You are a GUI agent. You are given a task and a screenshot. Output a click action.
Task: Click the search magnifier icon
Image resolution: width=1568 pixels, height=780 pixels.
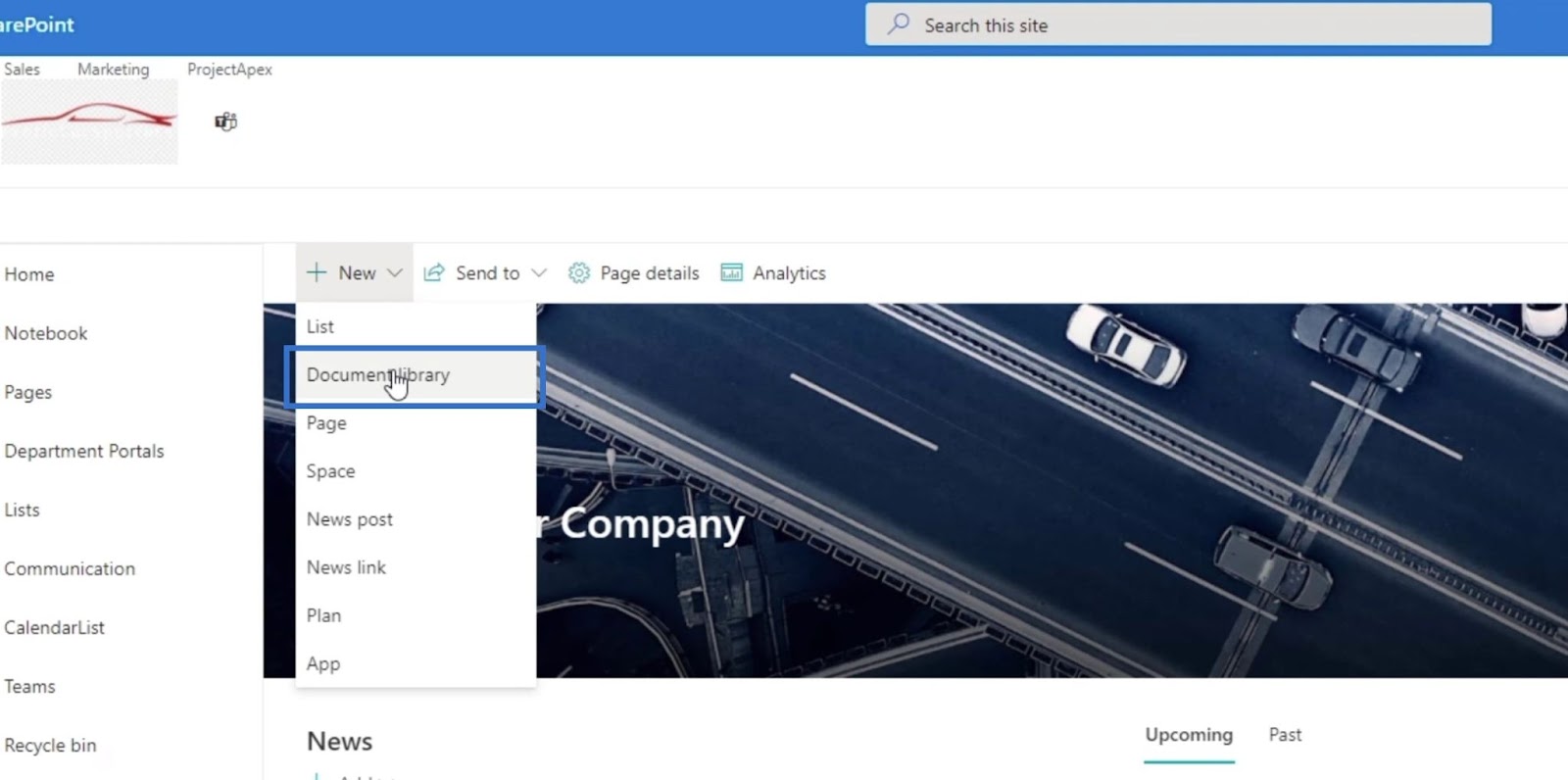pos(898,24)
